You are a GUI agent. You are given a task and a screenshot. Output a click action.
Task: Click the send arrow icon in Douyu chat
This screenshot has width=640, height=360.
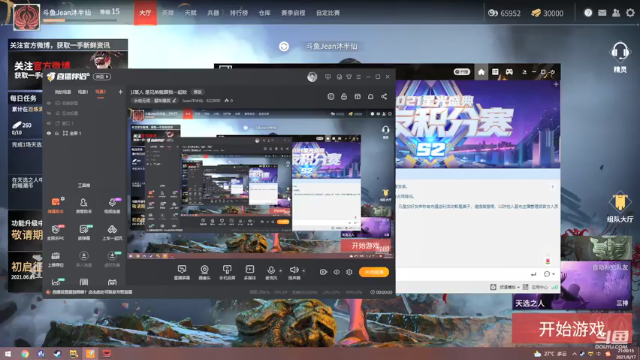[533, 274]
